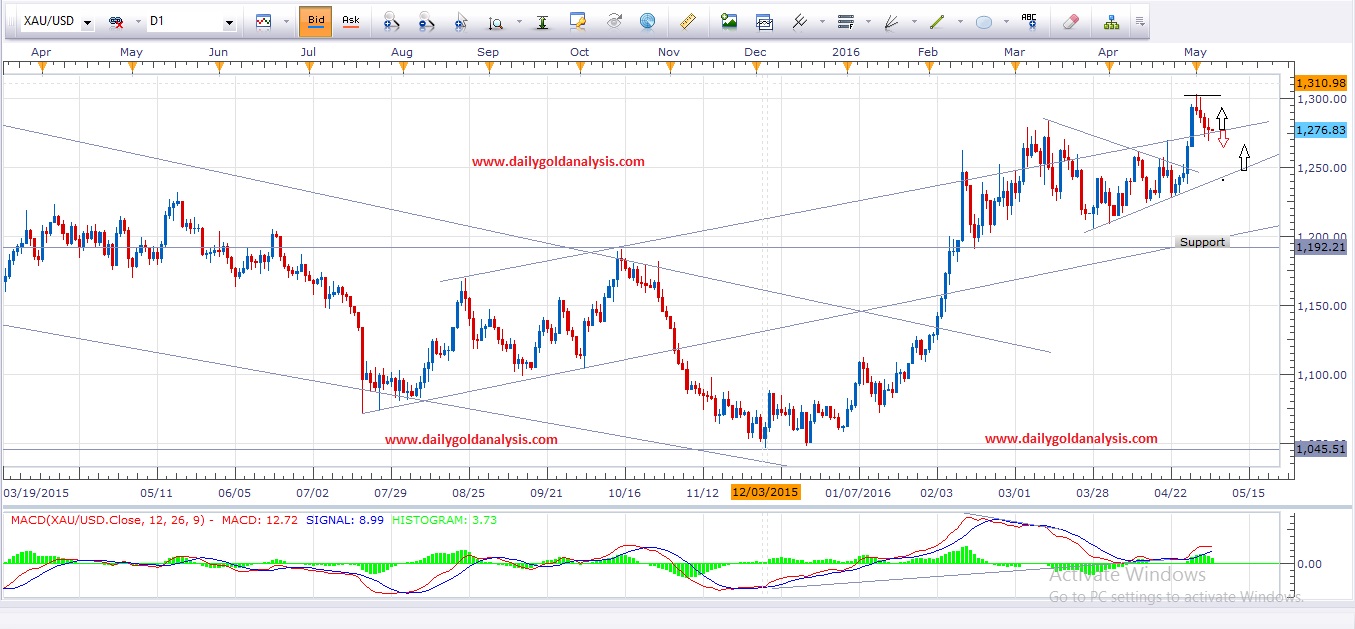
Task: Activate the crosshair pointer tool
Action: tap(459, 21)
